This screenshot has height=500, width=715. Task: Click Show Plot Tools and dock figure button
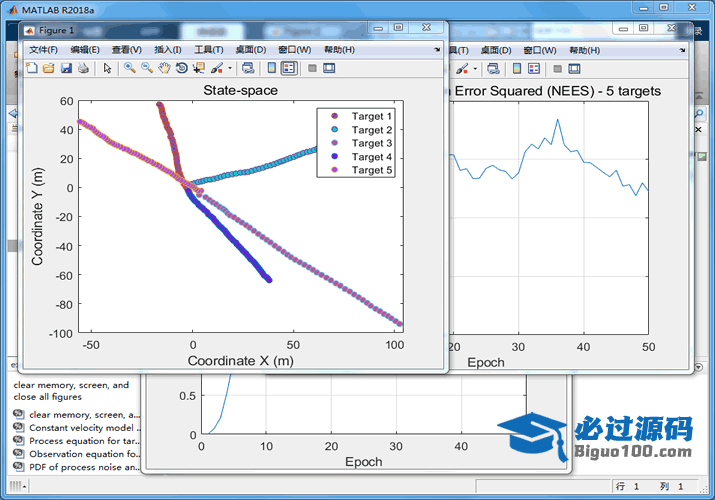click(x=329, y=68)
